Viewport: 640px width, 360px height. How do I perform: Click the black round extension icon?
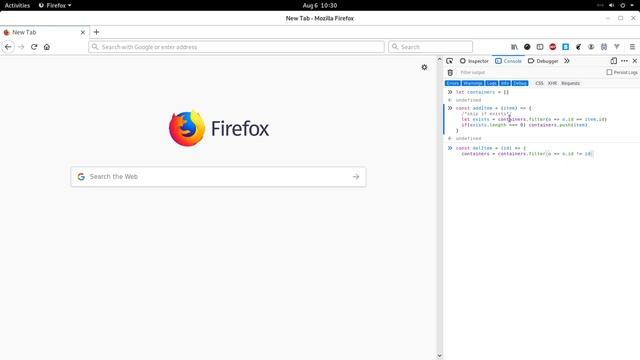point(527,47)
